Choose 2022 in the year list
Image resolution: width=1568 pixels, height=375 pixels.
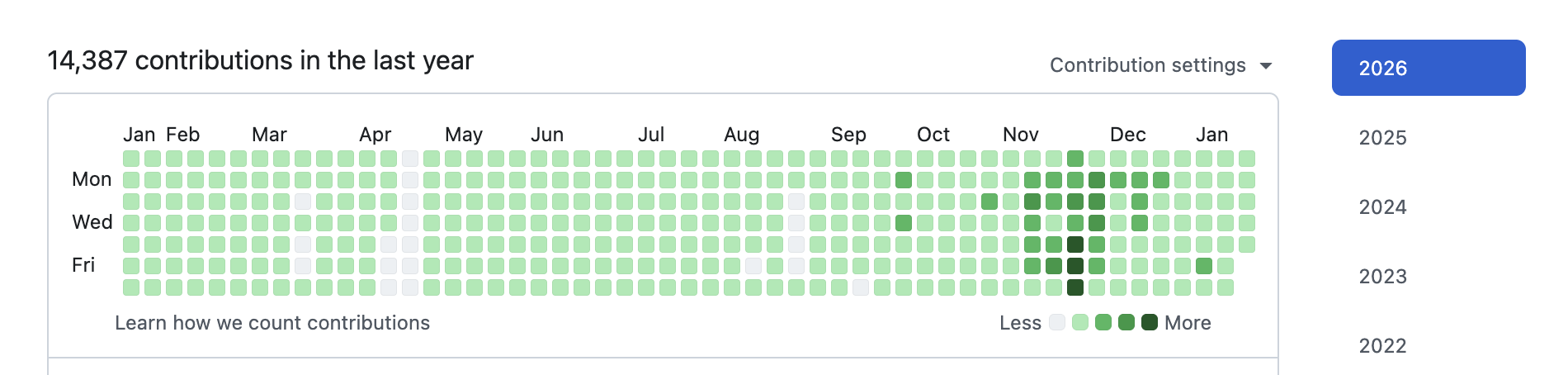1383,345
